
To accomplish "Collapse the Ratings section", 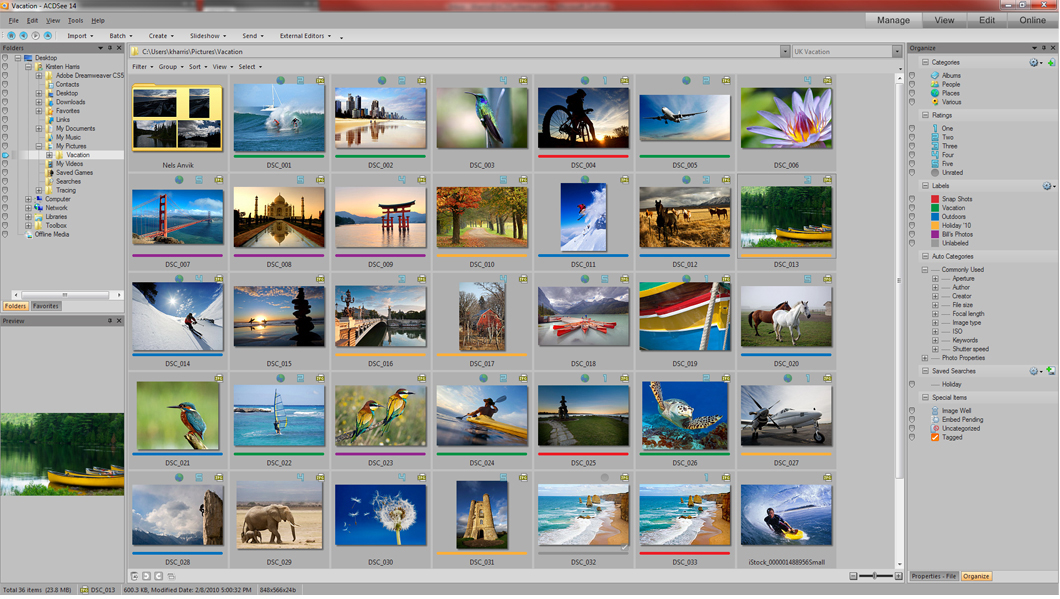I will pyautogui.click(x=925, y=115).
